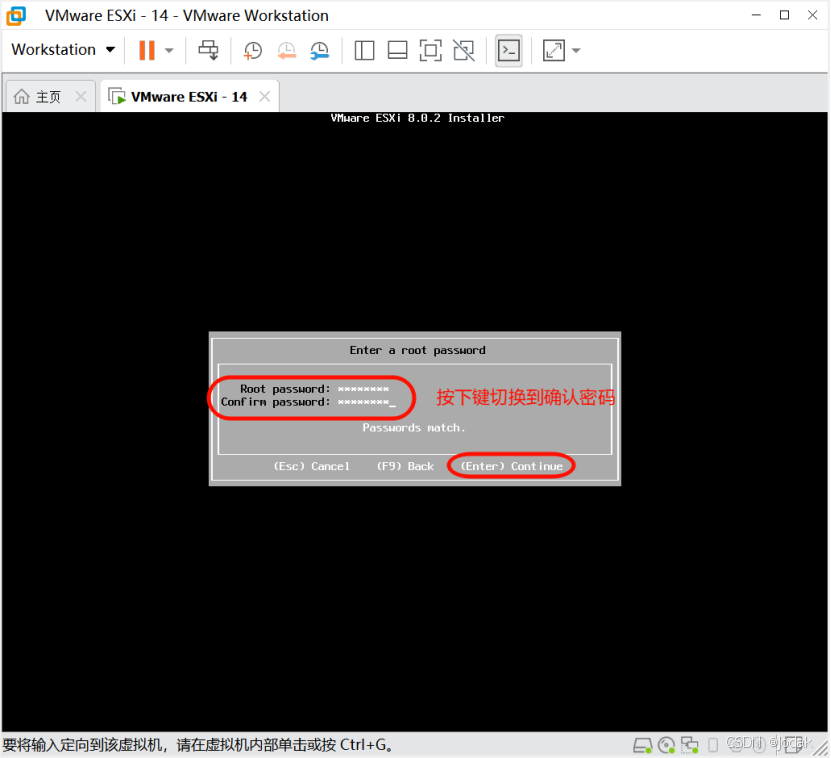The image size is (831, 758).
Task: Toggle the library sidebar view
Action: coord(364,51)
